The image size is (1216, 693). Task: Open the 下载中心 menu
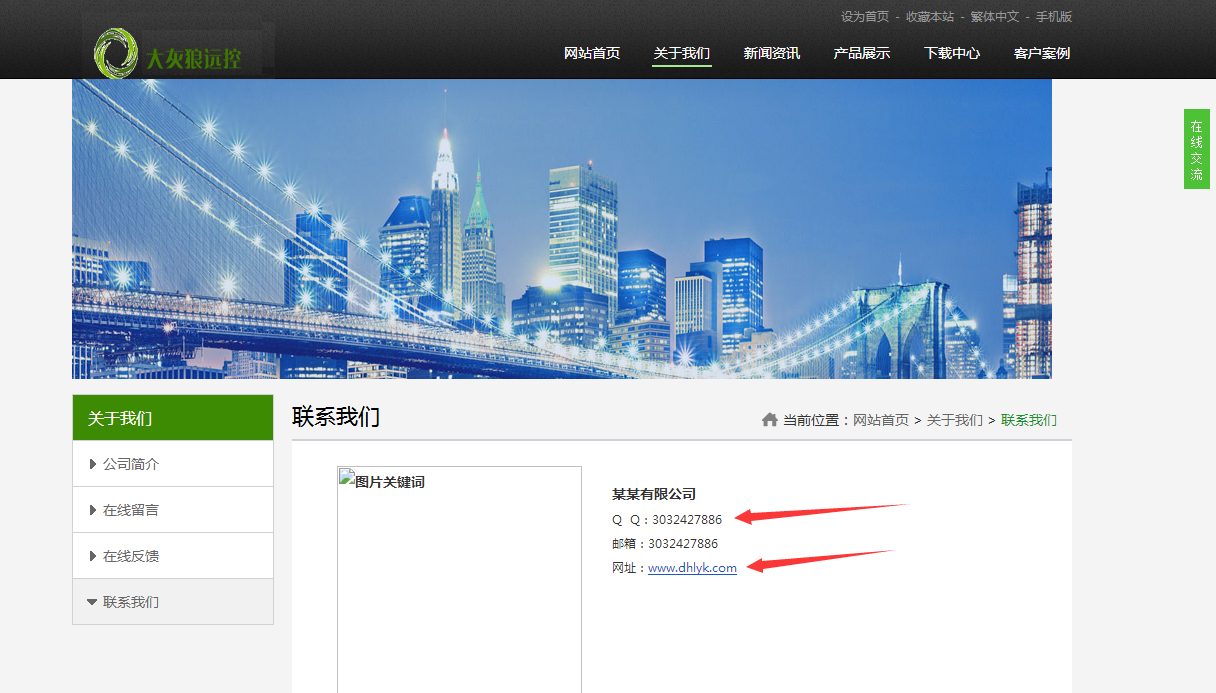[951, 53]
